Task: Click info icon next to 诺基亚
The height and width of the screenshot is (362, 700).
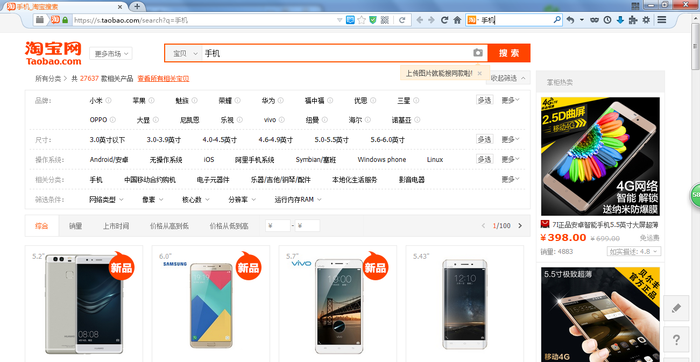Action: click(x=417, y=120)
